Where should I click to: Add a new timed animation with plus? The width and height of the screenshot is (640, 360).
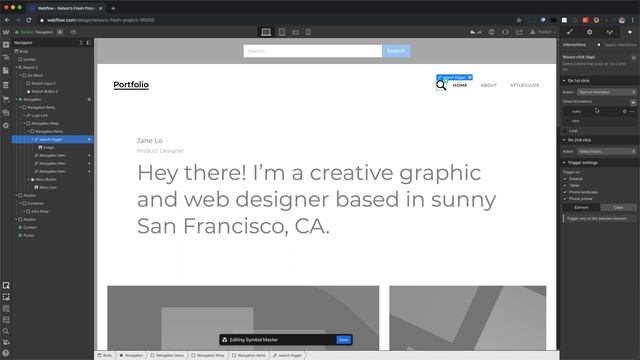click(633, 102)
